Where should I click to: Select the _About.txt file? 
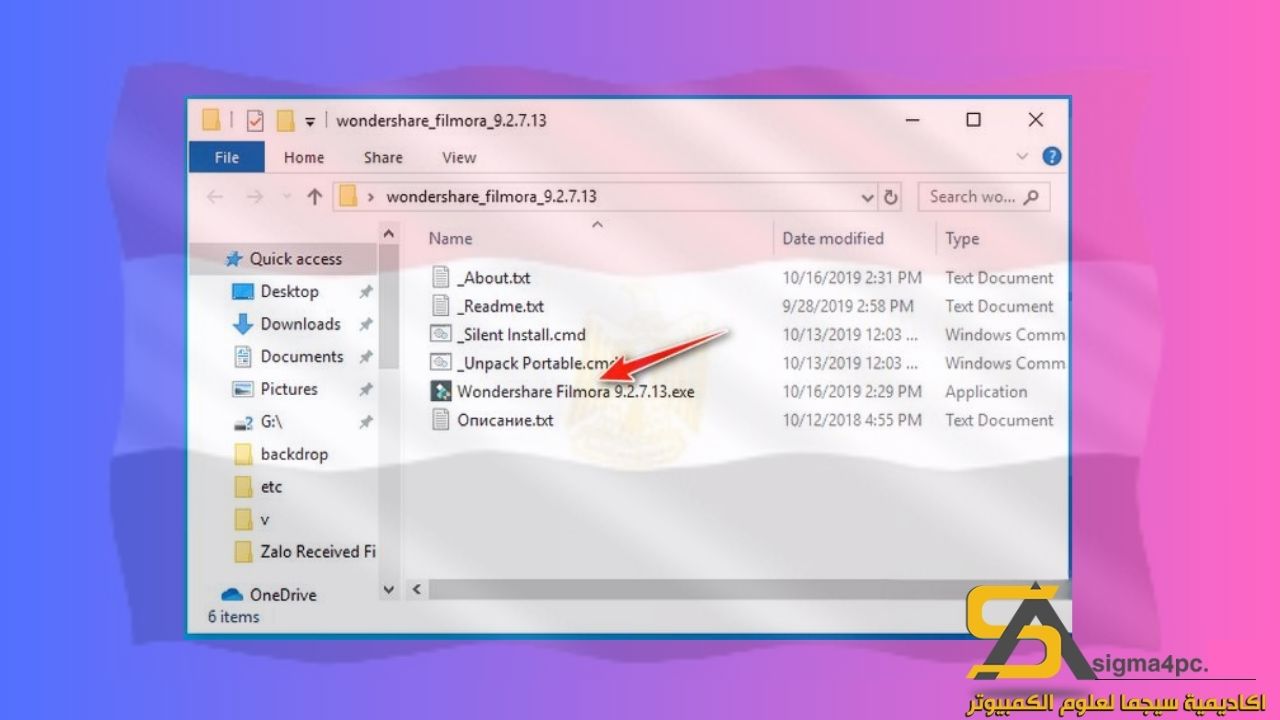(494, 278)
